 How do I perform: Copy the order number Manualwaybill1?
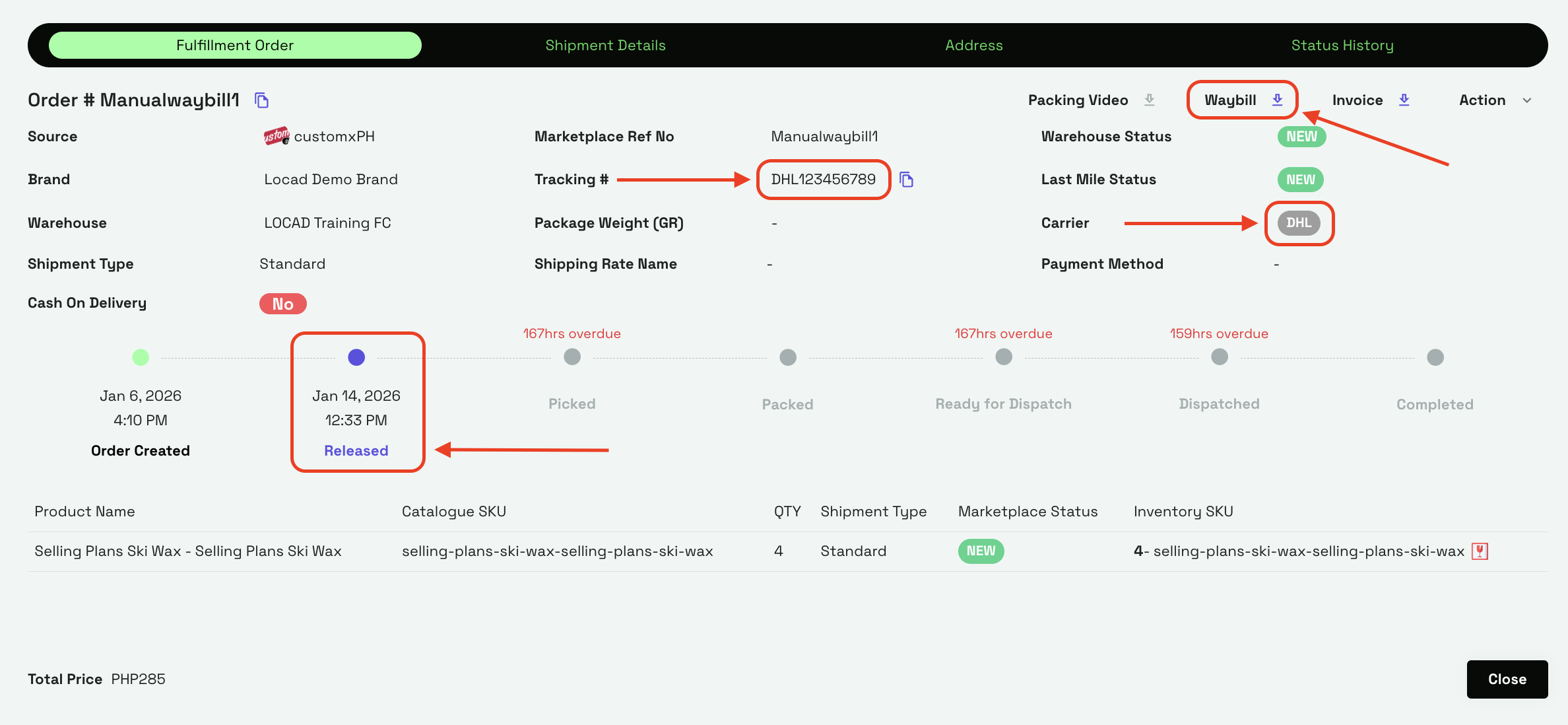pyautogui.click(x=262, y=100)
